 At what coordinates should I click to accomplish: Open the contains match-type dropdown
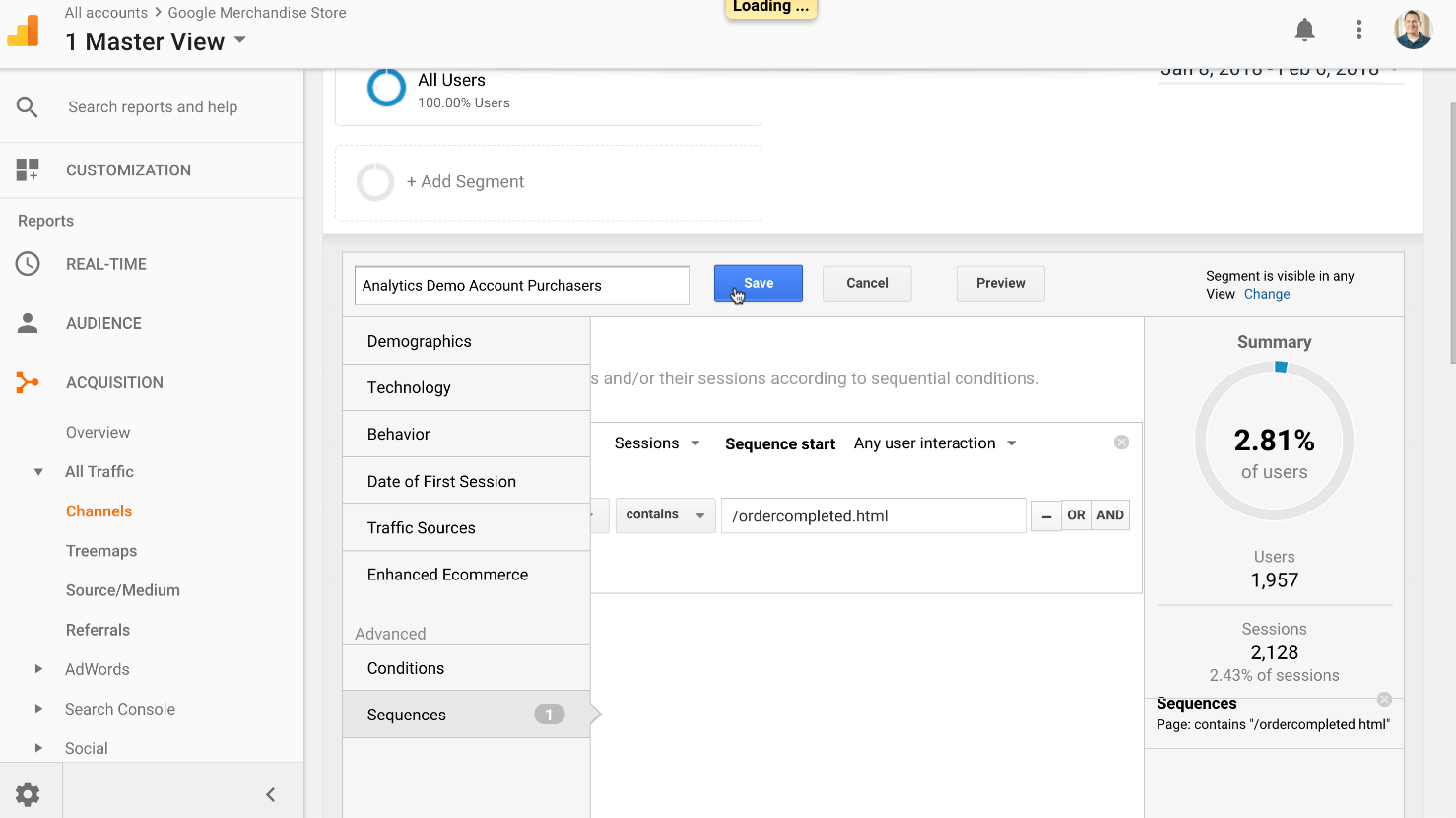coord(666,515)
